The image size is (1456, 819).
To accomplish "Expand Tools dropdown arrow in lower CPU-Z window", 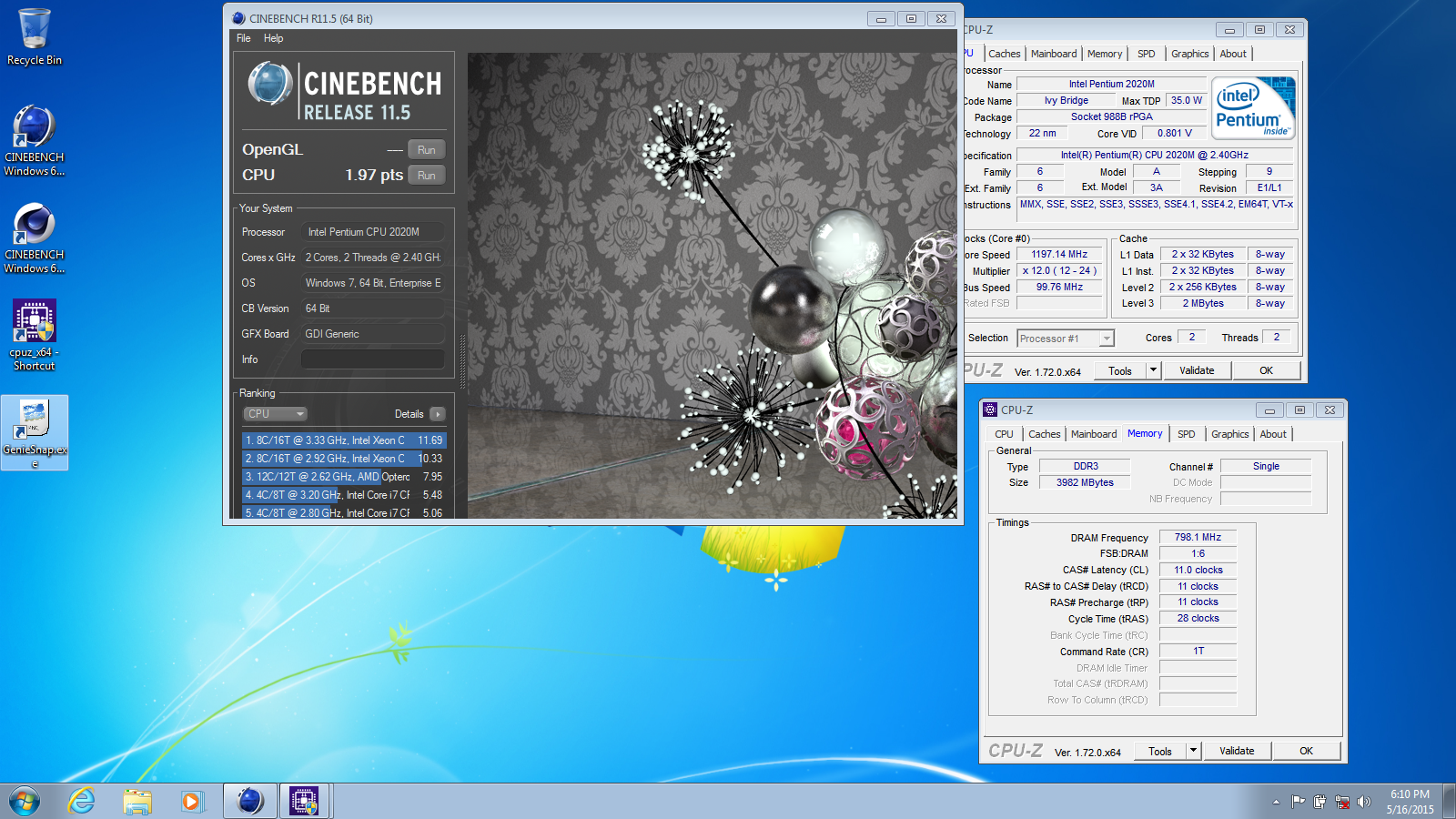I will click(x=1194, y=752).
